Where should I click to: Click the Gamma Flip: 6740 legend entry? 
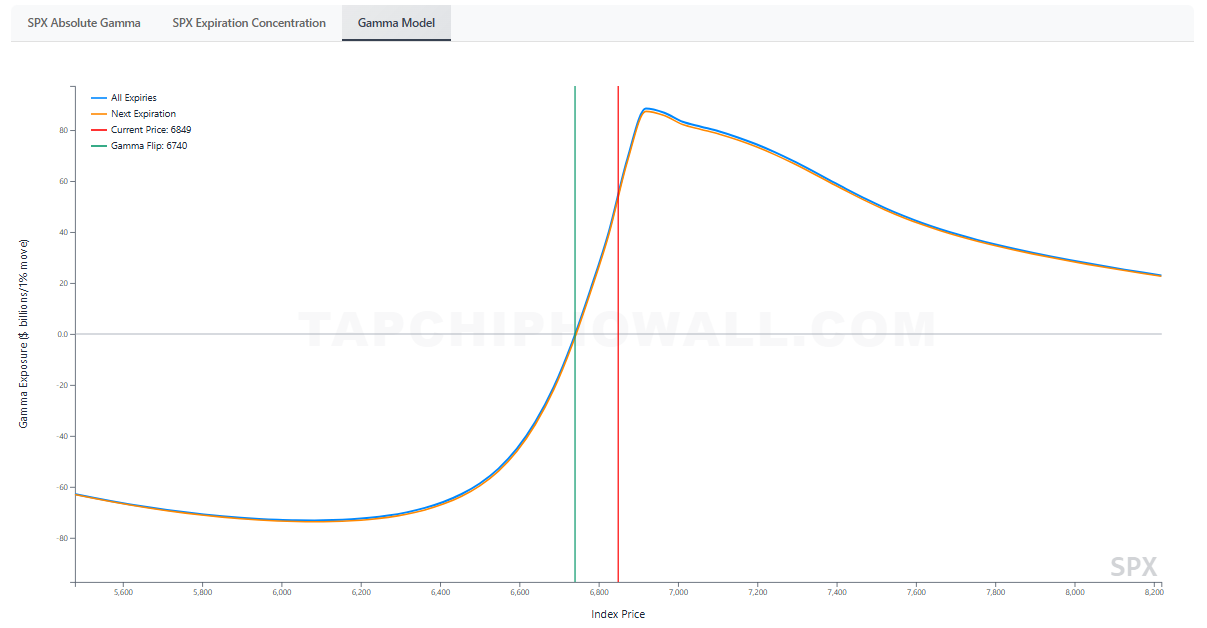[x=148, y=146]
